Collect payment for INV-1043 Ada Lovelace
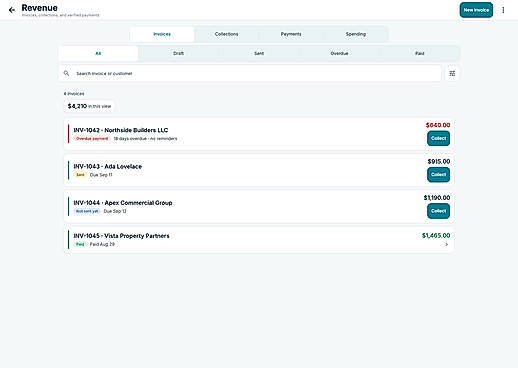The image size is (518, 368). tap(438, 175)
